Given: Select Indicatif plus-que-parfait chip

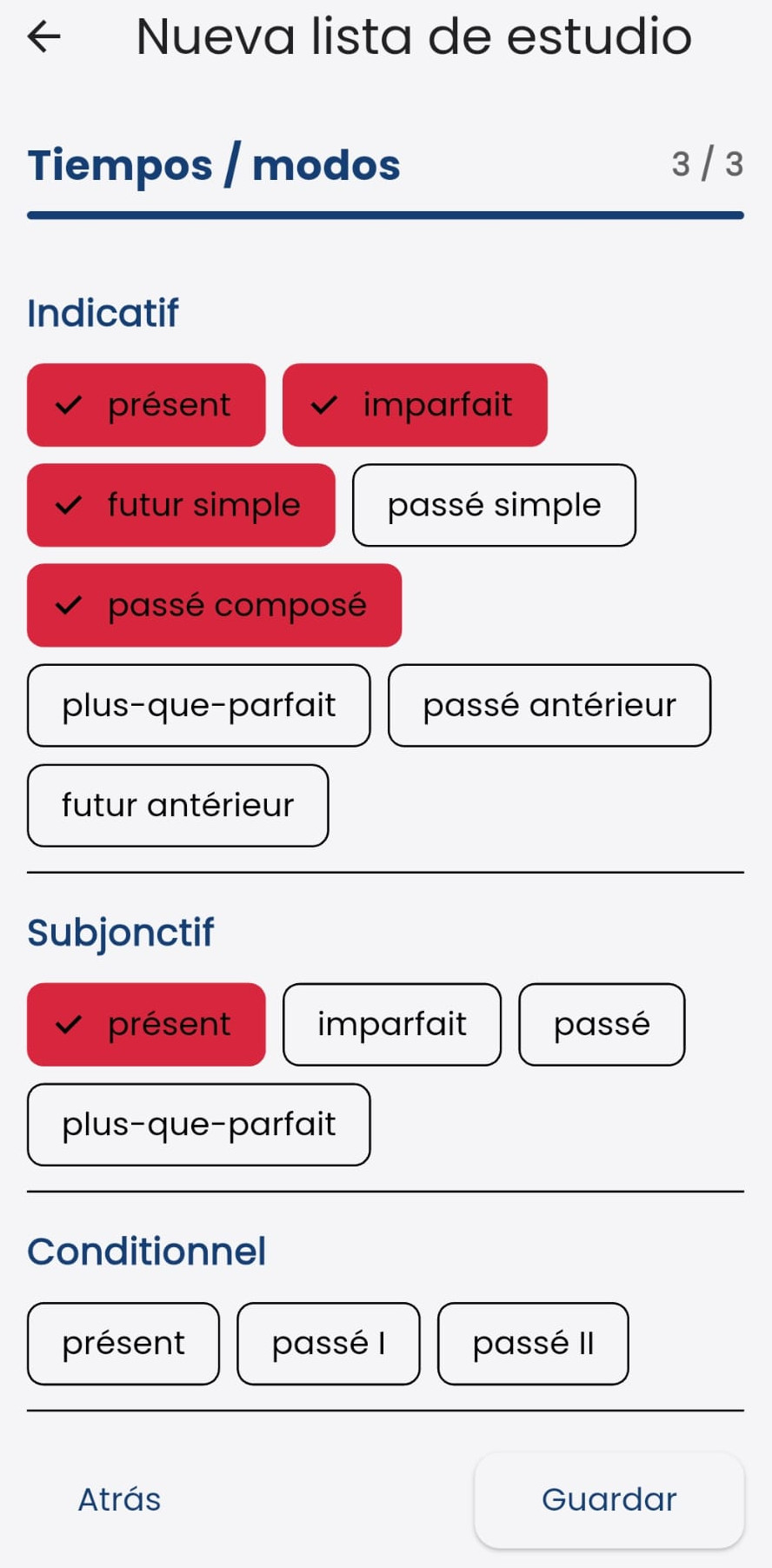Looking at the screenshot, I should pyautogui.click(x=199, y=706).
